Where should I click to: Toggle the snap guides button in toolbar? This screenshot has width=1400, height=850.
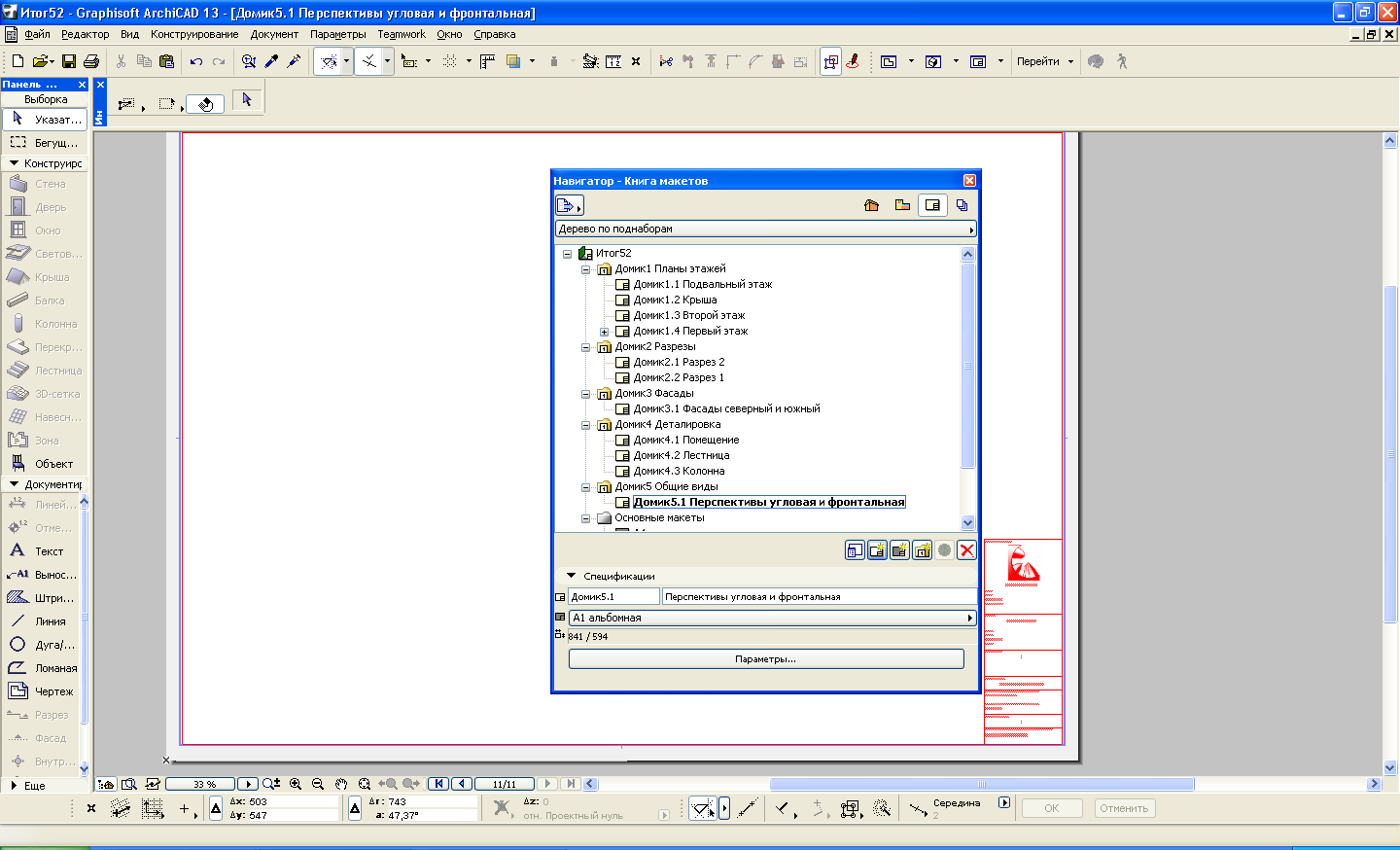(x=369, y=61)
